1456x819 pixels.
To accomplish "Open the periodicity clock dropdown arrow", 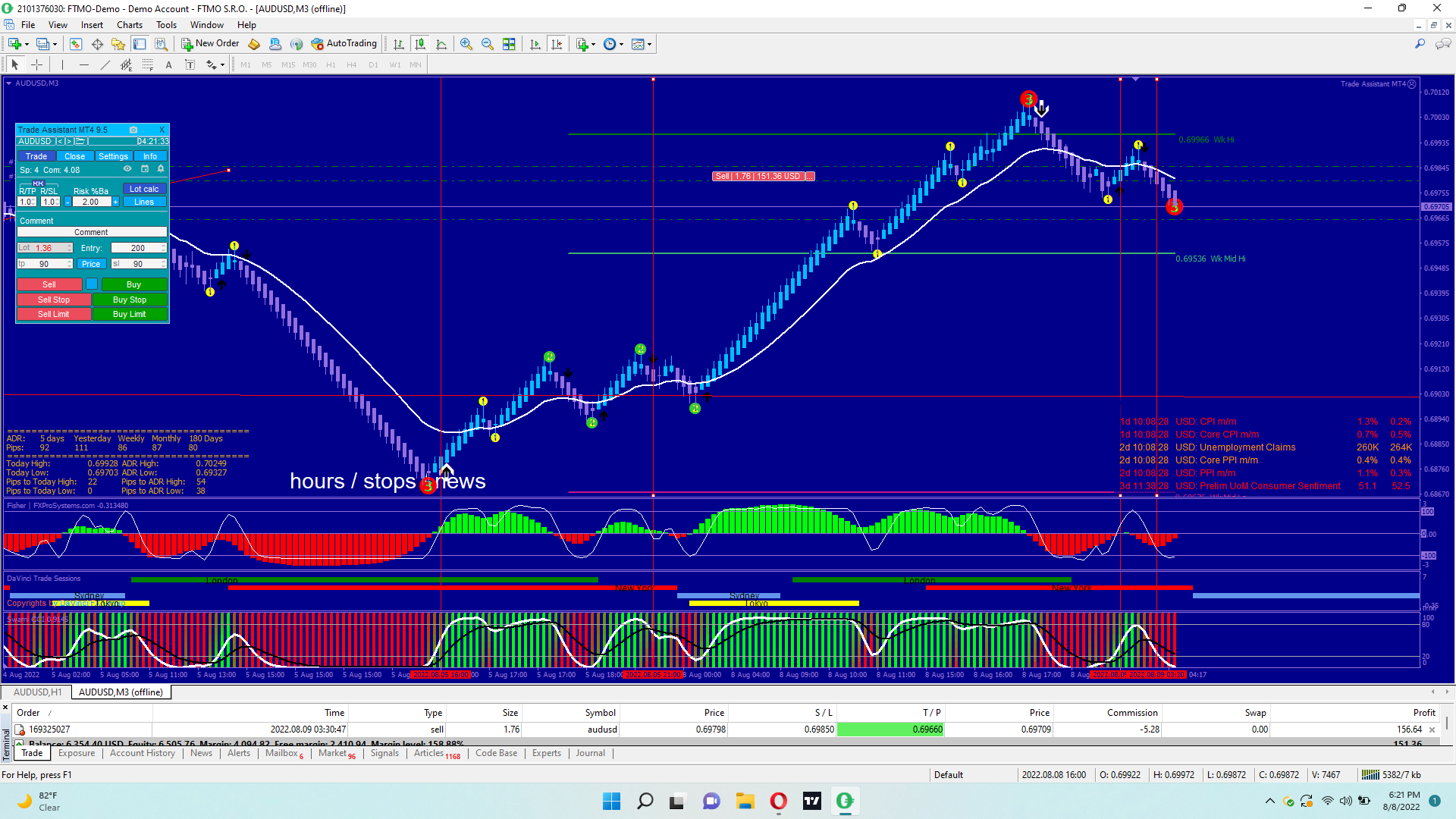I will [622, 44].
